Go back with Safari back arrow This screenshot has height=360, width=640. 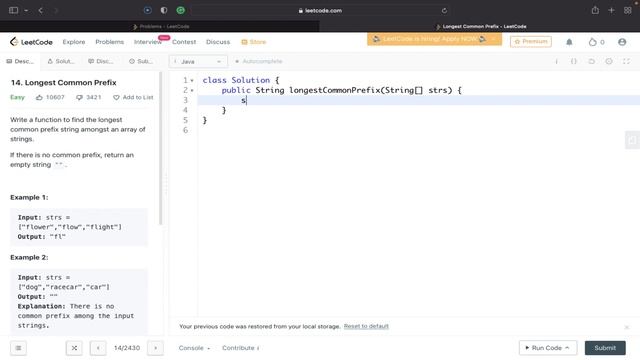pos(40,10)
